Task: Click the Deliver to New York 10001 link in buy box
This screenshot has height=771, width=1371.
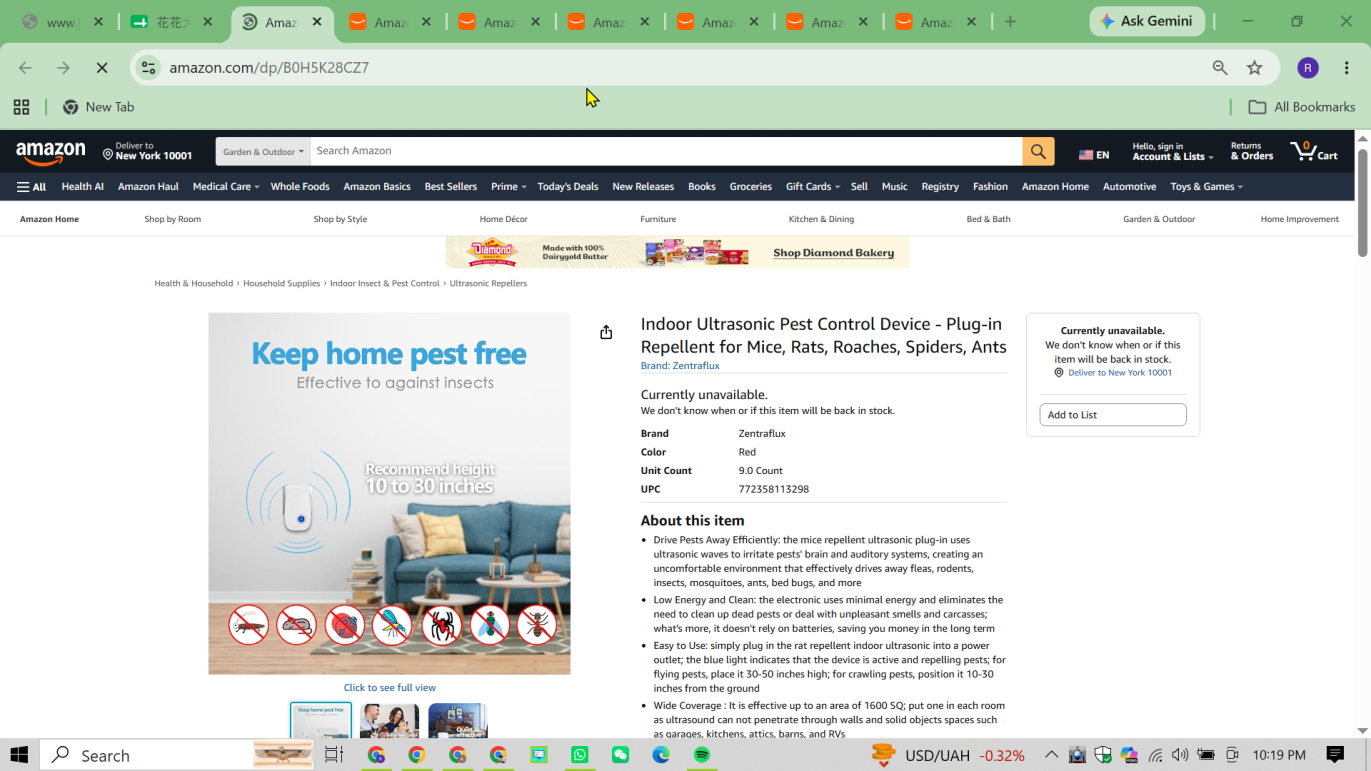Action: point(1120,373)
